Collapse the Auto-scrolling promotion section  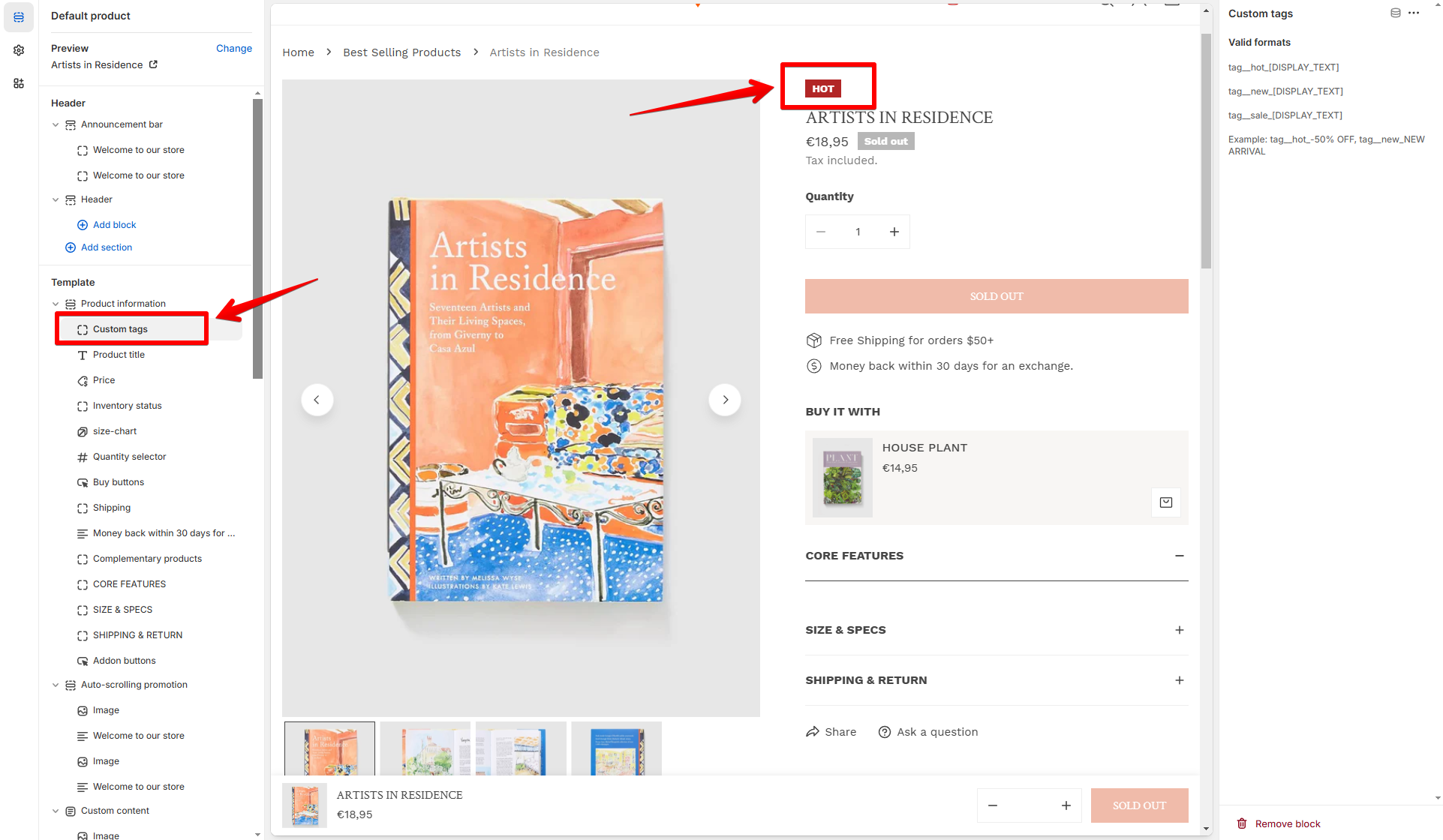click(56, 685)
